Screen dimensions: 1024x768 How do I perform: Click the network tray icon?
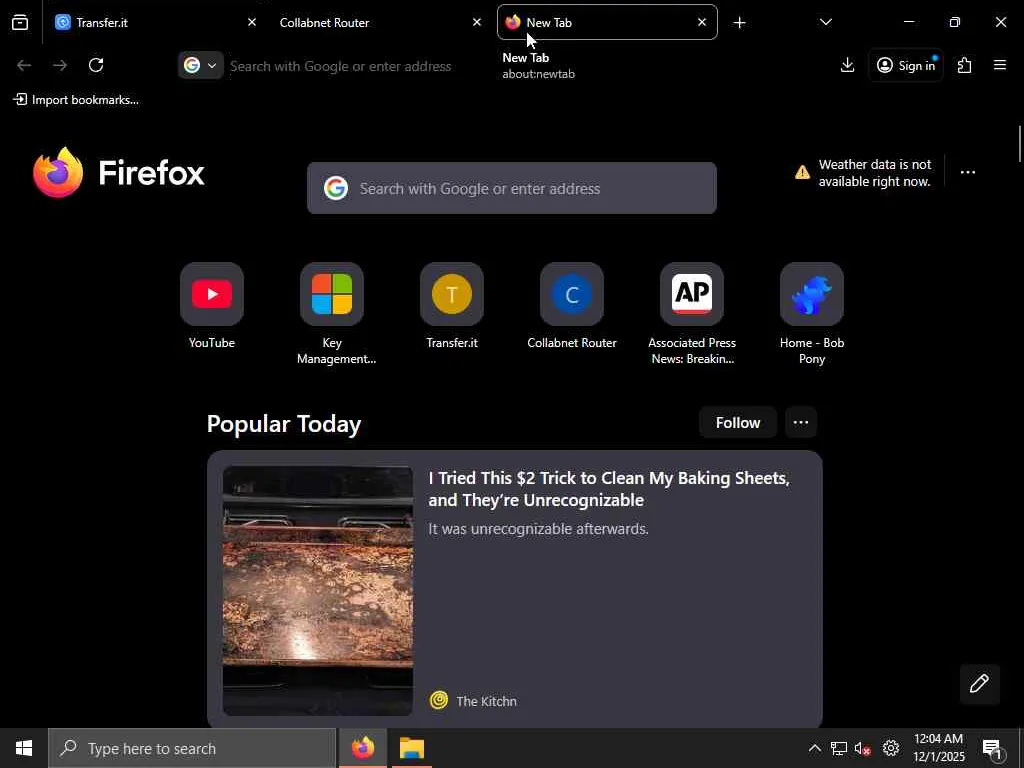click(x=839, y=748)
